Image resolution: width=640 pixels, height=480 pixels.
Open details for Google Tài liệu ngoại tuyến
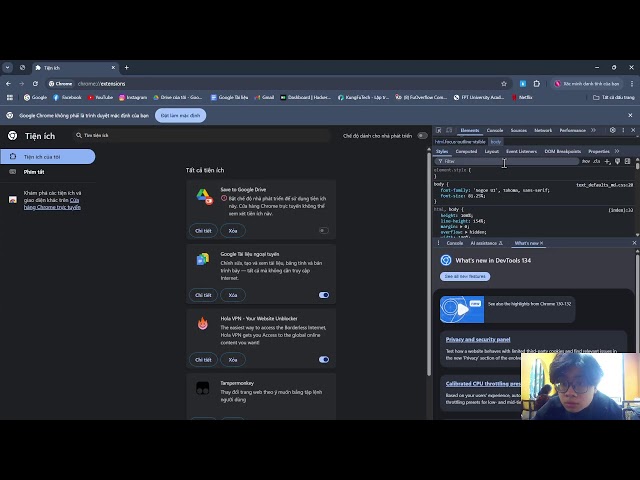pos(203,295)
